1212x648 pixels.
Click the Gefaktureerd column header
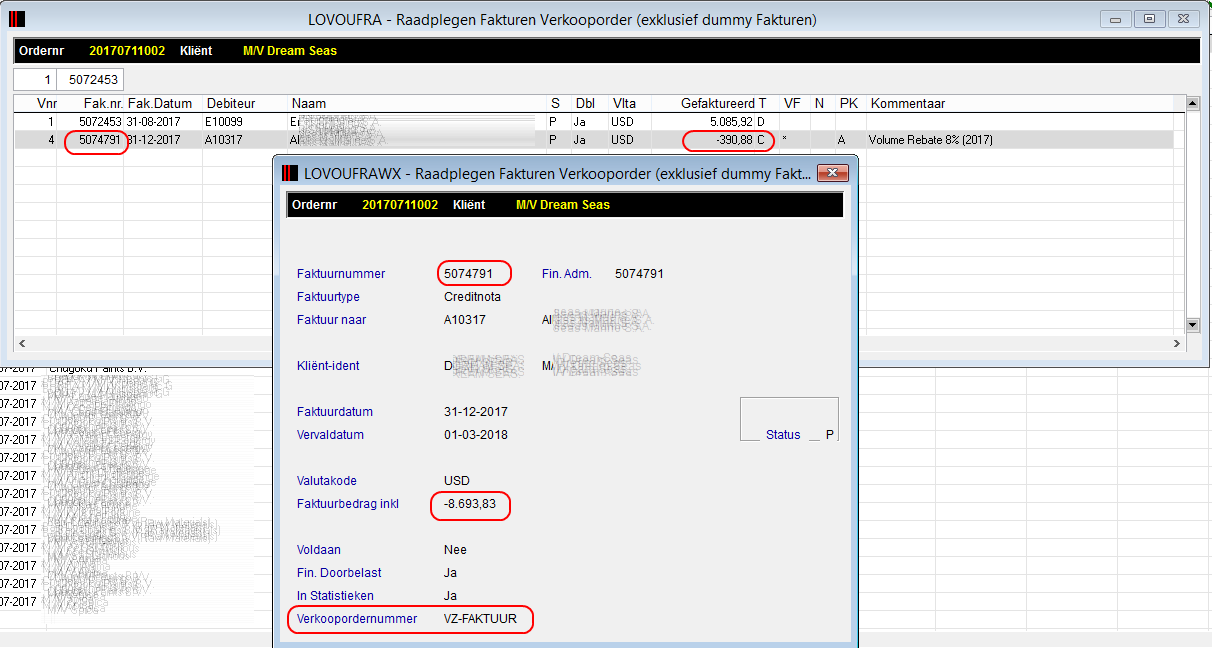pos(717,104)
